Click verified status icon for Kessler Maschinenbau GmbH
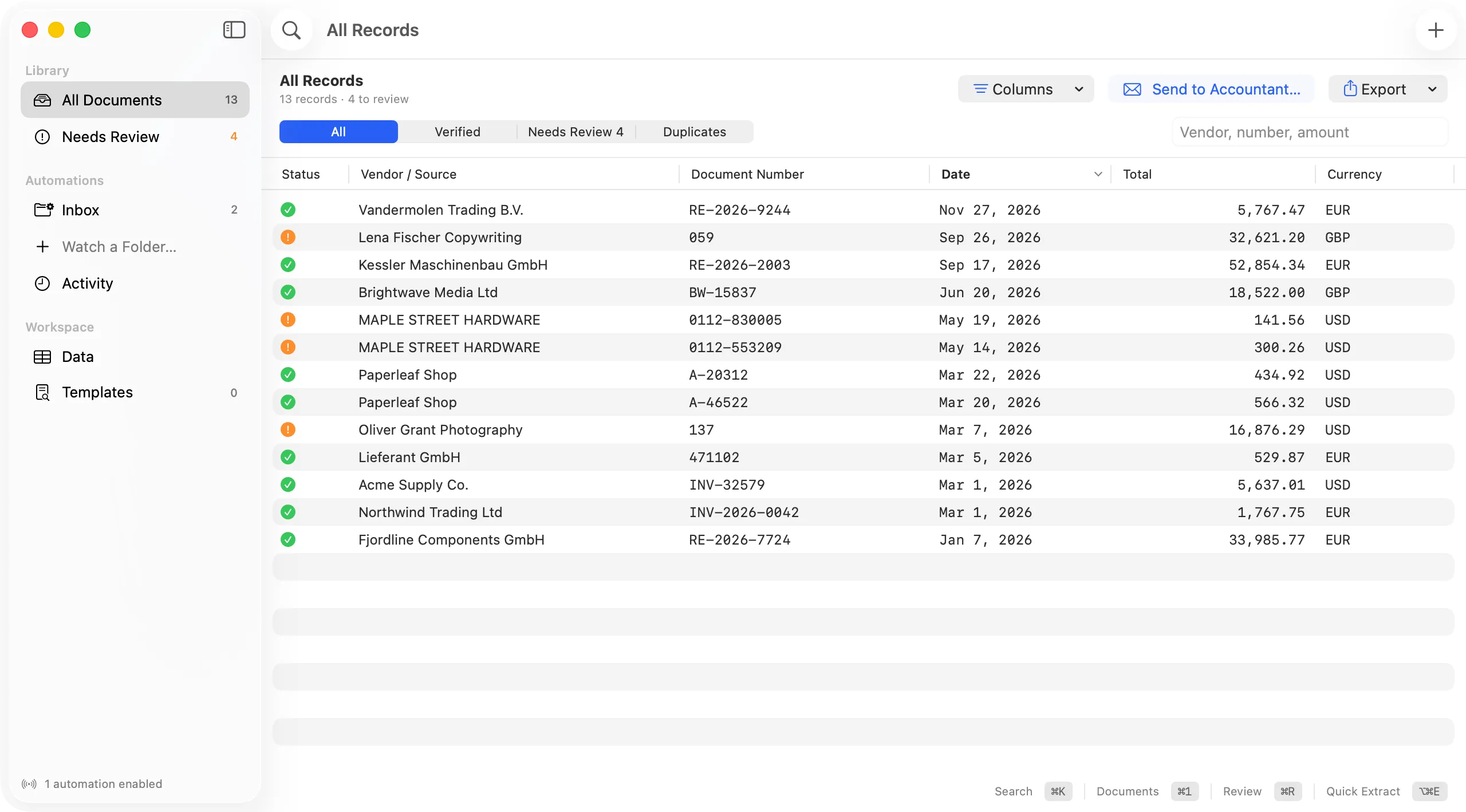 pos(288,265)
